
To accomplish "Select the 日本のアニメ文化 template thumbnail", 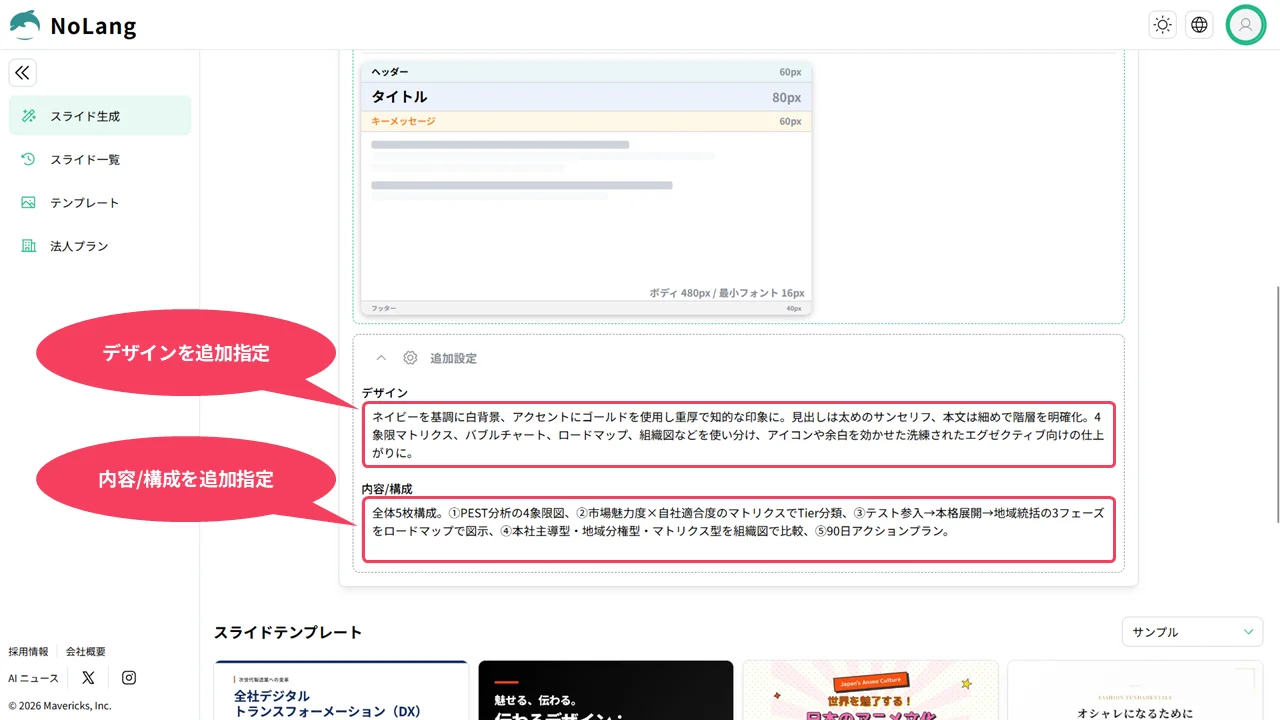I will click(x=870, y=690).
